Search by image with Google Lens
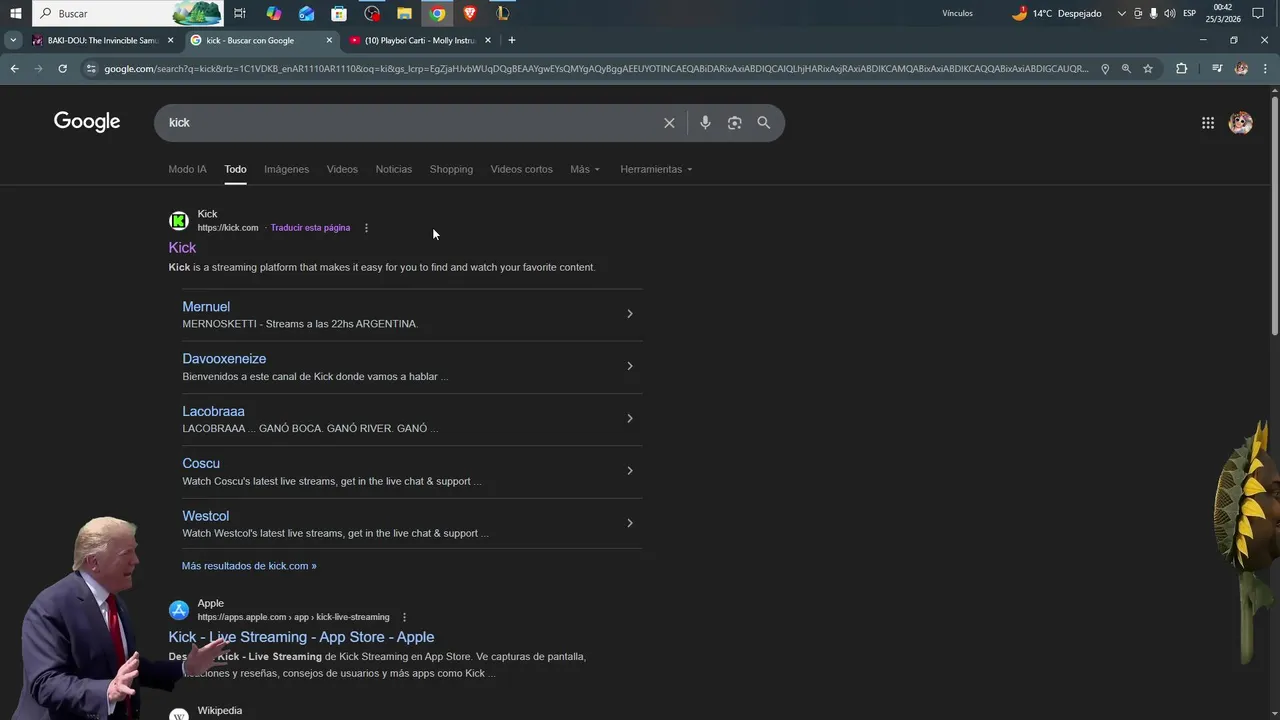The height and width of the screenshot is (720, 1280). pyautogui.click(x=735, y=123)
